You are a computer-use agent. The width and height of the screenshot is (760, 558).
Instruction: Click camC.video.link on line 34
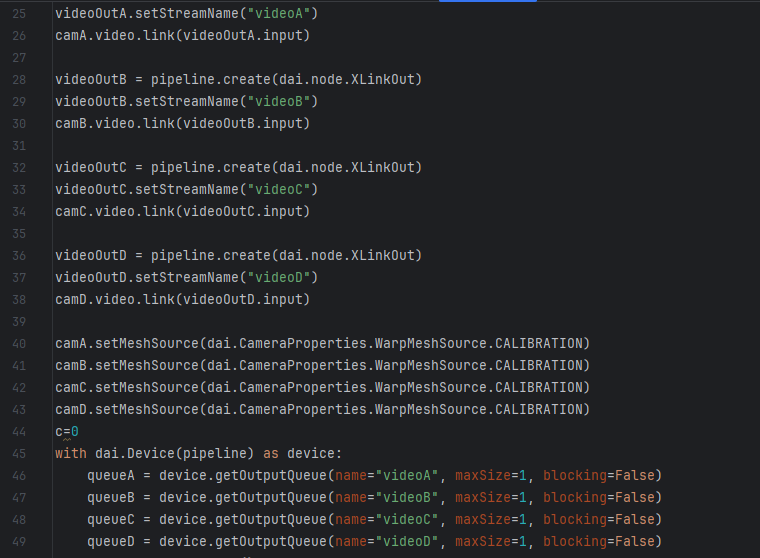(110, 212)
